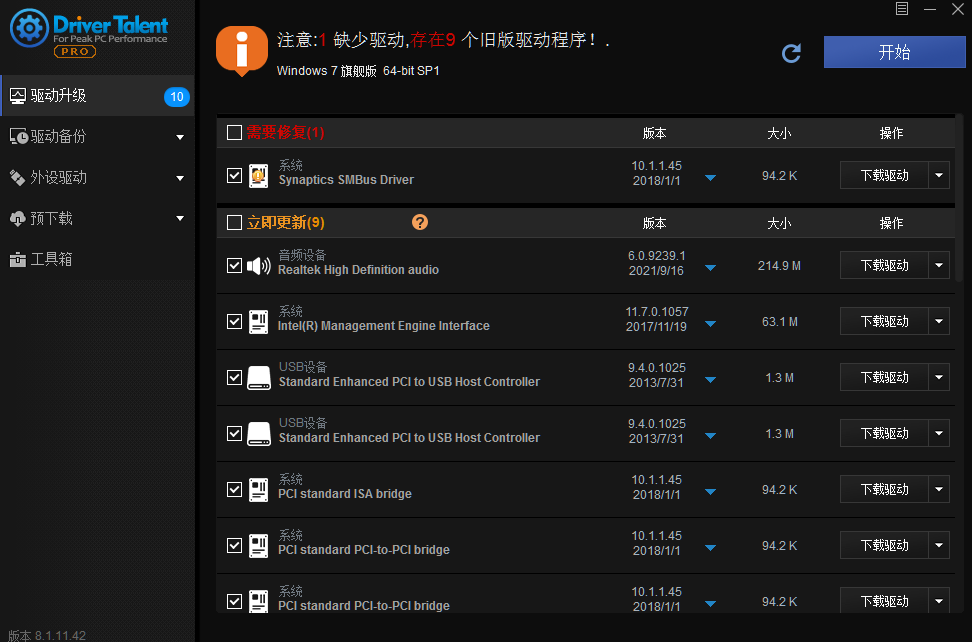This screenshot has width=972, height=642.
Task: Uncheck the Realtek High Definition audio checkbox
Action: tap(234, 265)
